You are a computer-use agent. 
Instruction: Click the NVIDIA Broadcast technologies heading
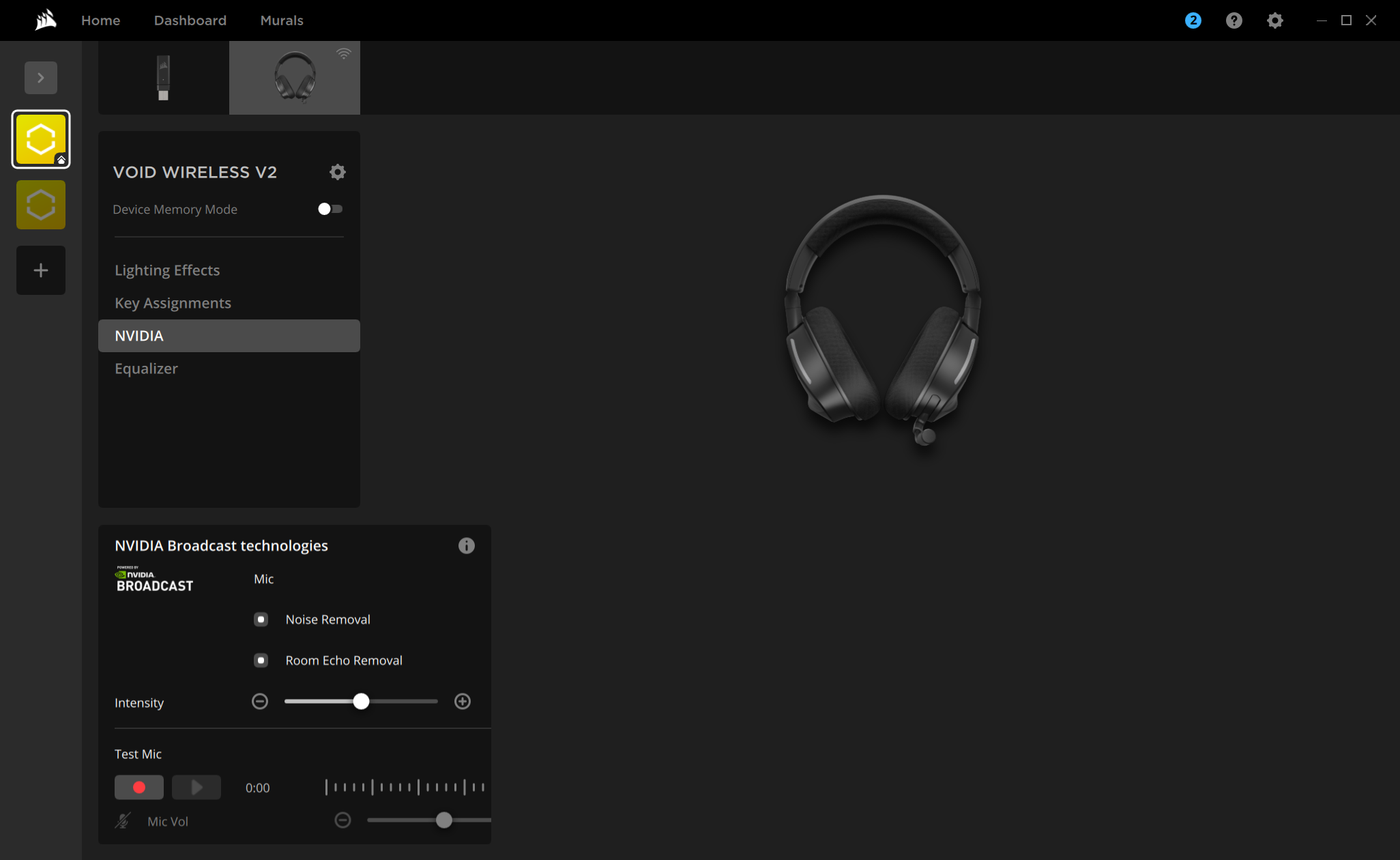[221, 545]
